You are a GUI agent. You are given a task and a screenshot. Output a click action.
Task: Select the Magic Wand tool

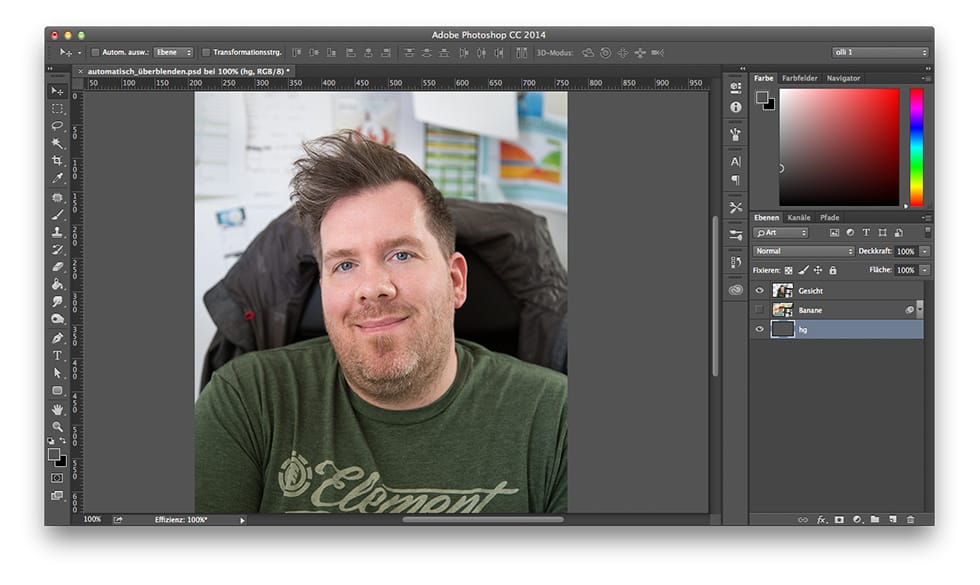point(57,143)
